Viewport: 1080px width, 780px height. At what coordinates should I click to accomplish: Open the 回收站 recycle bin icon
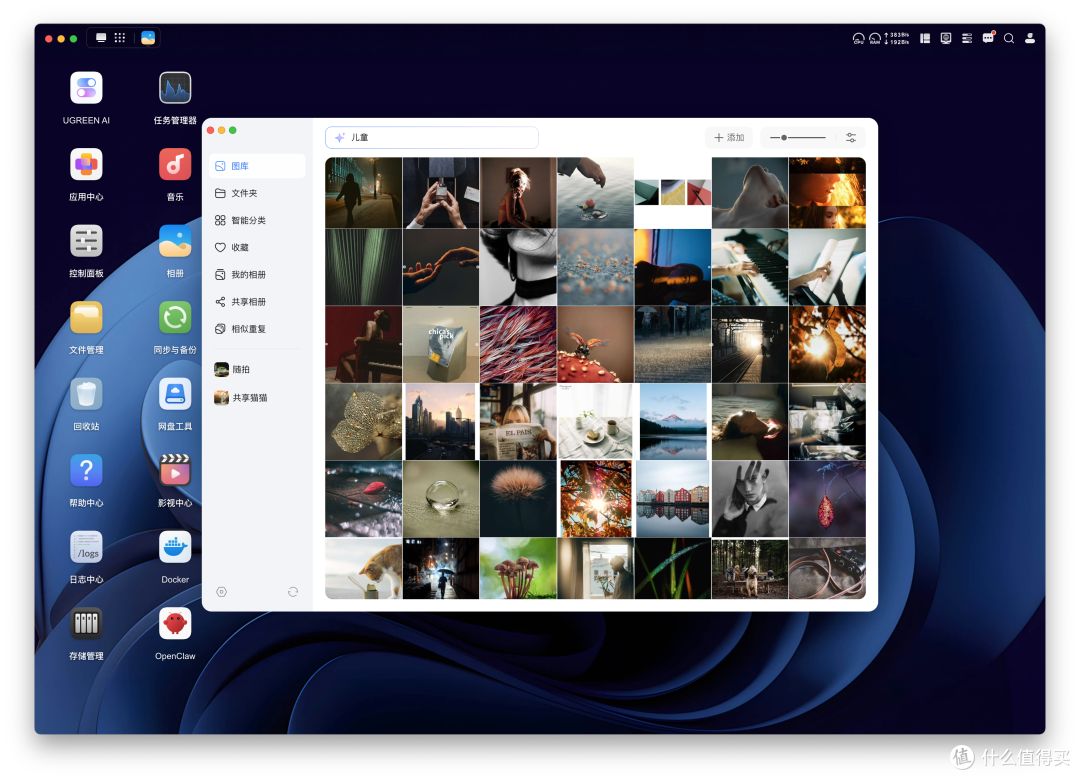tap(86, 395)
